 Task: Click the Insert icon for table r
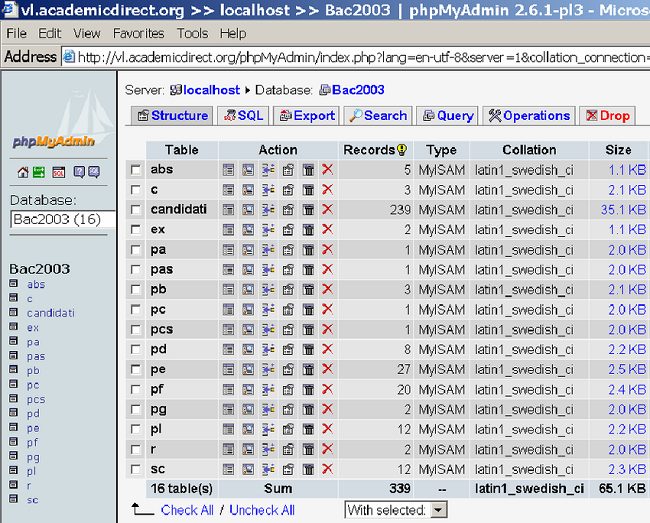coord(268,449)
